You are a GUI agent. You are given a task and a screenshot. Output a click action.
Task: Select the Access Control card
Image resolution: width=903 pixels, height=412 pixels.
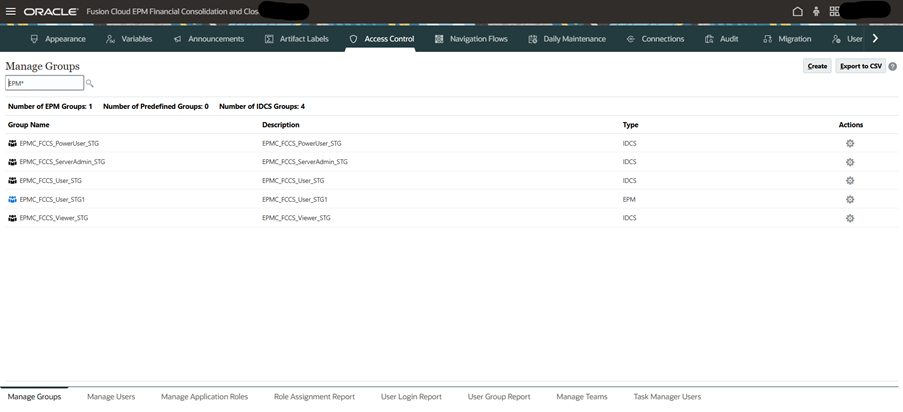click(x=381, y=39)
